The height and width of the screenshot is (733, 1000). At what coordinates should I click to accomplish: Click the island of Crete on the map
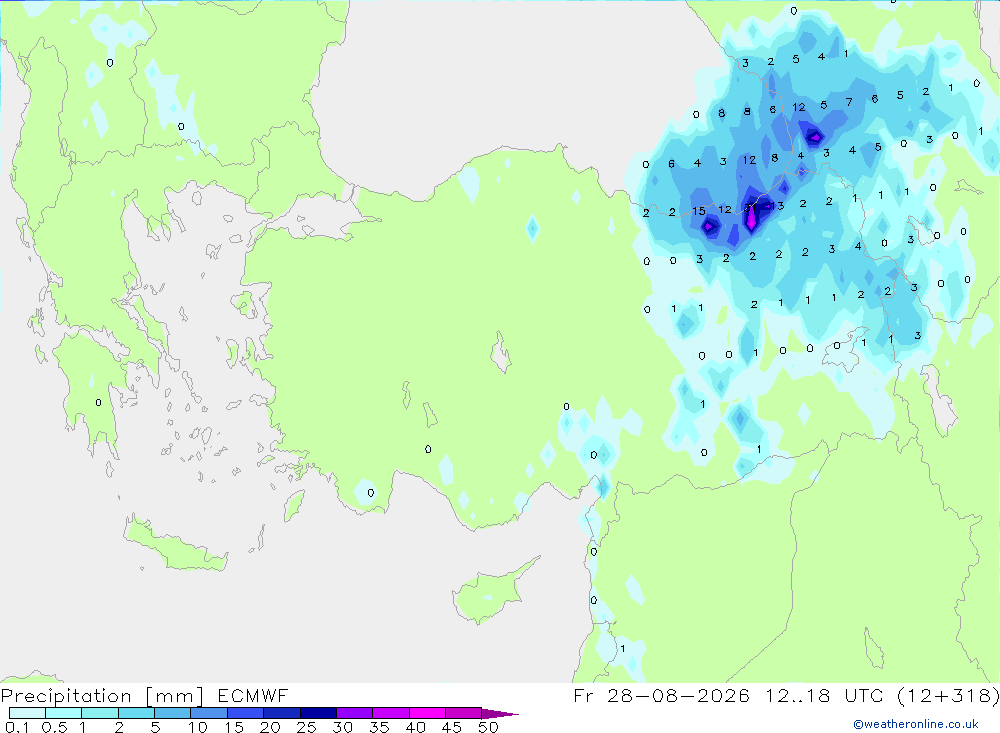pyautogui.click(x=173, y=546)
